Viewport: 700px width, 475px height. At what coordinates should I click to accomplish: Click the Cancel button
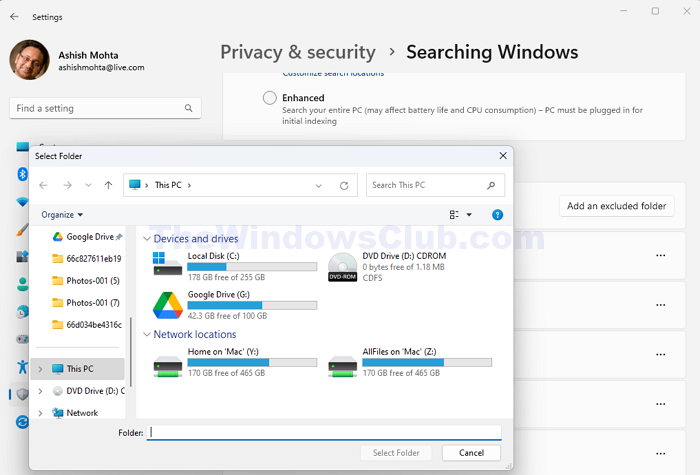[471, 453]
